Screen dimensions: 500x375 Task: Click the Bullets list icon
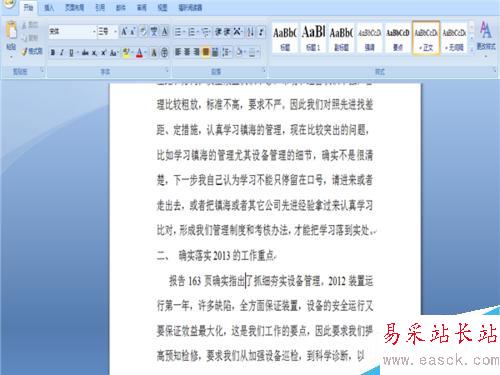click(x=179, y=32)
